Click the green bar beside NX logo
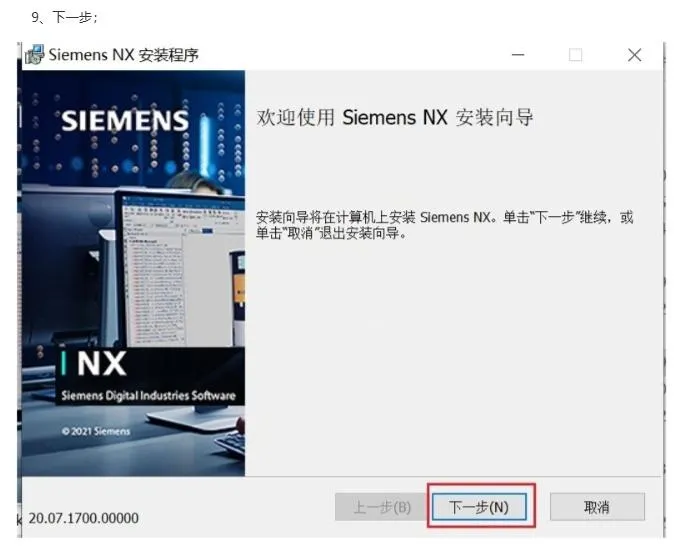The height and width of the screenshot is (549, 688). (x=64, y=364)
